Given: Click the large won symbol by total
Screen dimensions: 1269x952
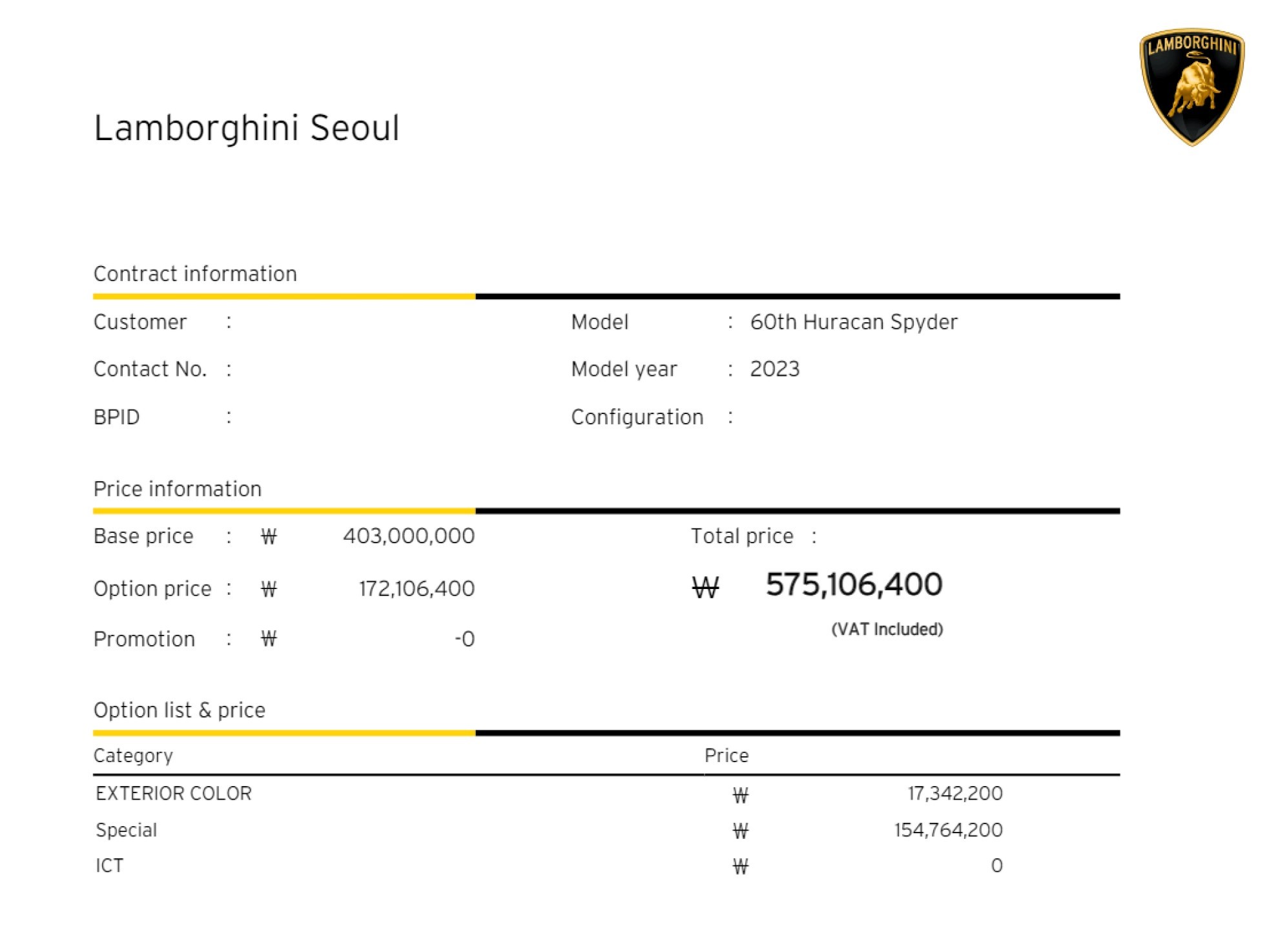Looking at the screenshot, I should [705, 587].
